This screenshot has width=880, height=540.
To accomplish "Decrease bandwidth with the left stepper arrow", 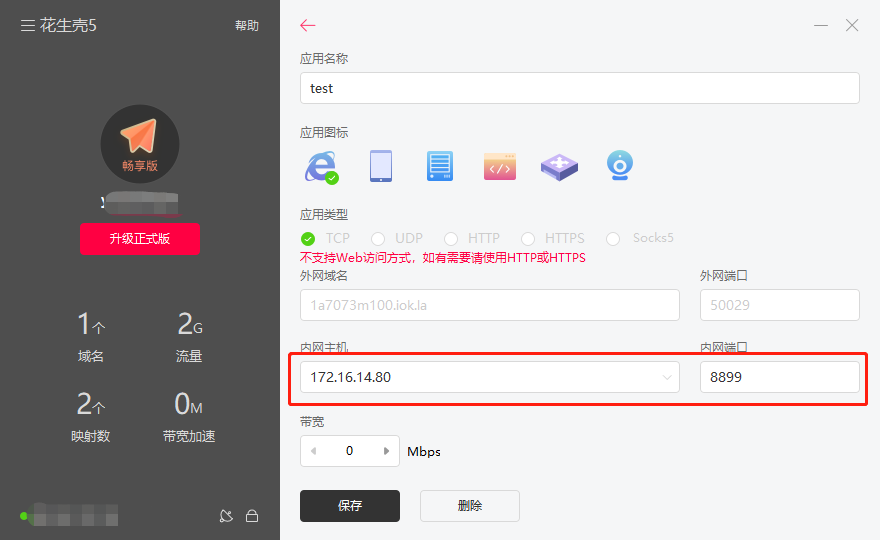I will pos(314,451).
